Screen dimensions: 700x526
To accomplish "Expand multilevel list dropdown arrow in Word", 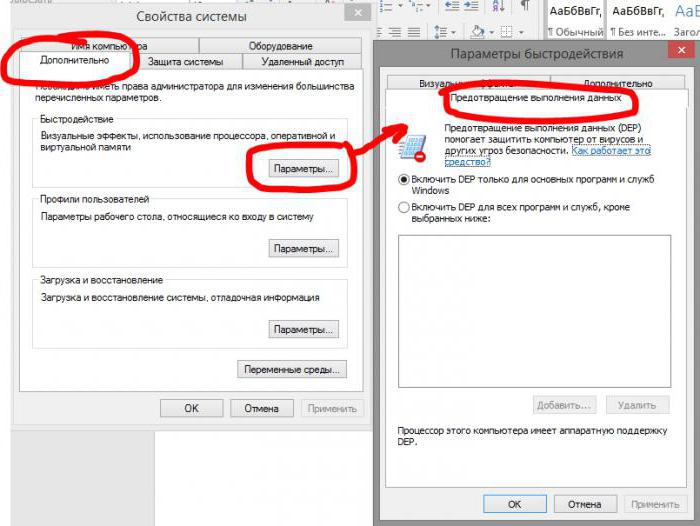I will pyautogui.click(x=429, y=6).
